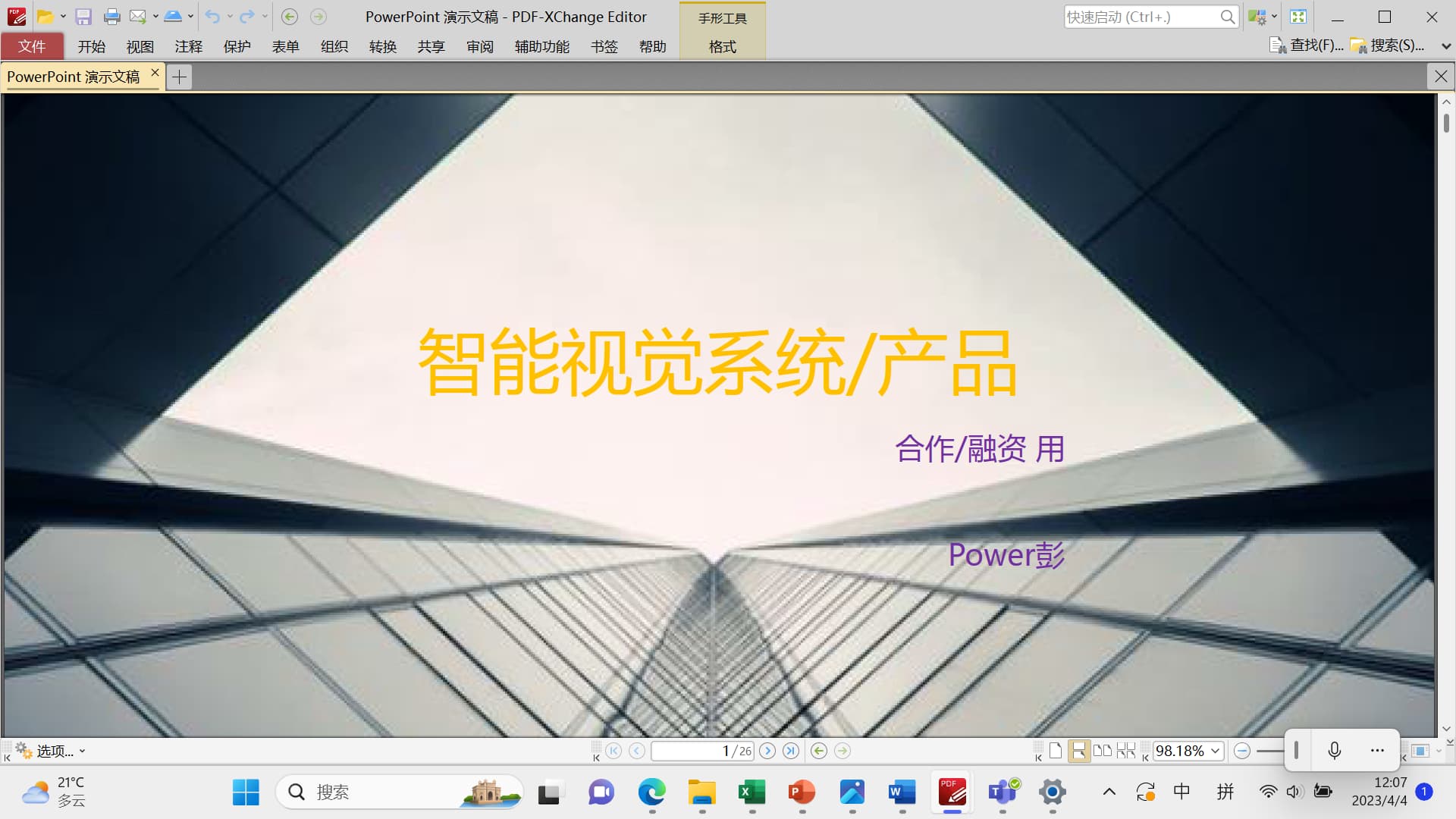The image size is (1456, 819).
Task: Open the 注释 menu tab
Action: [188, 46]
